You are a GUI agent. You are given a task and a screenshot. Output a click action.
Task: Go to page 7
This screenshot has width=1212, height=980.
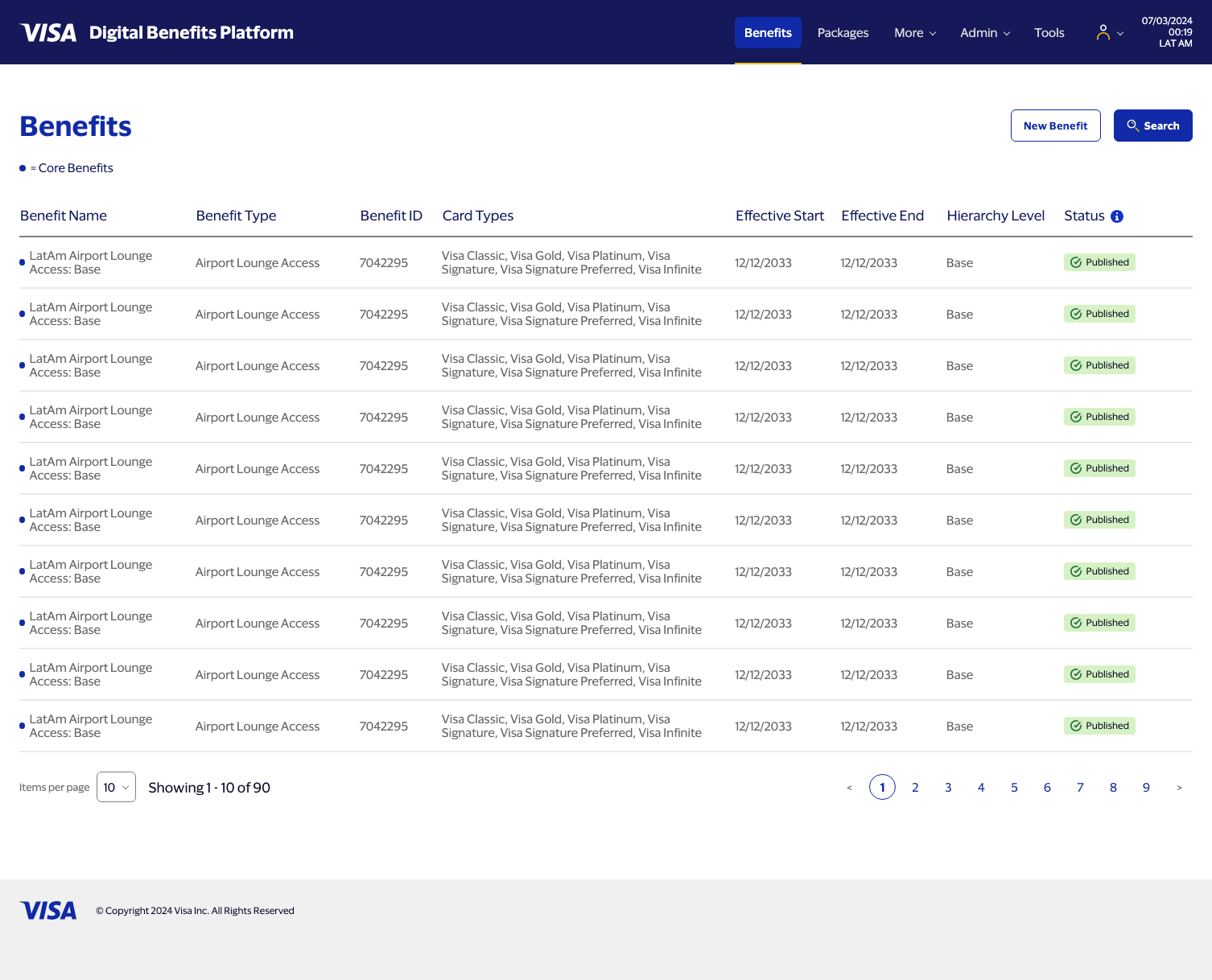pyautogui.click(x=1080, y=787)
